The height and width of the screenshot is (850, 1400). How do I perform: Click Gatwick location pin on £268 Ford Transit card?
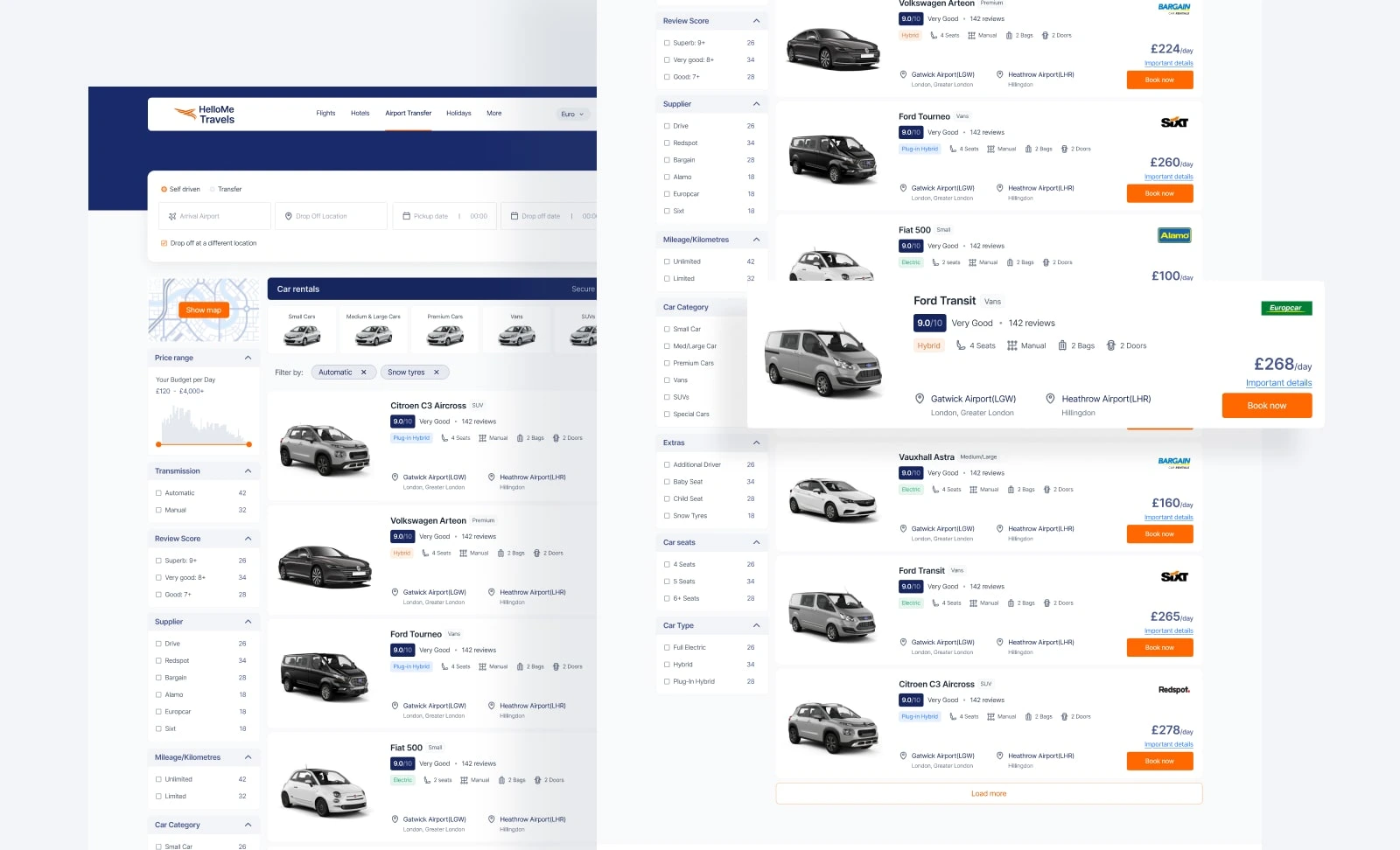920,399
